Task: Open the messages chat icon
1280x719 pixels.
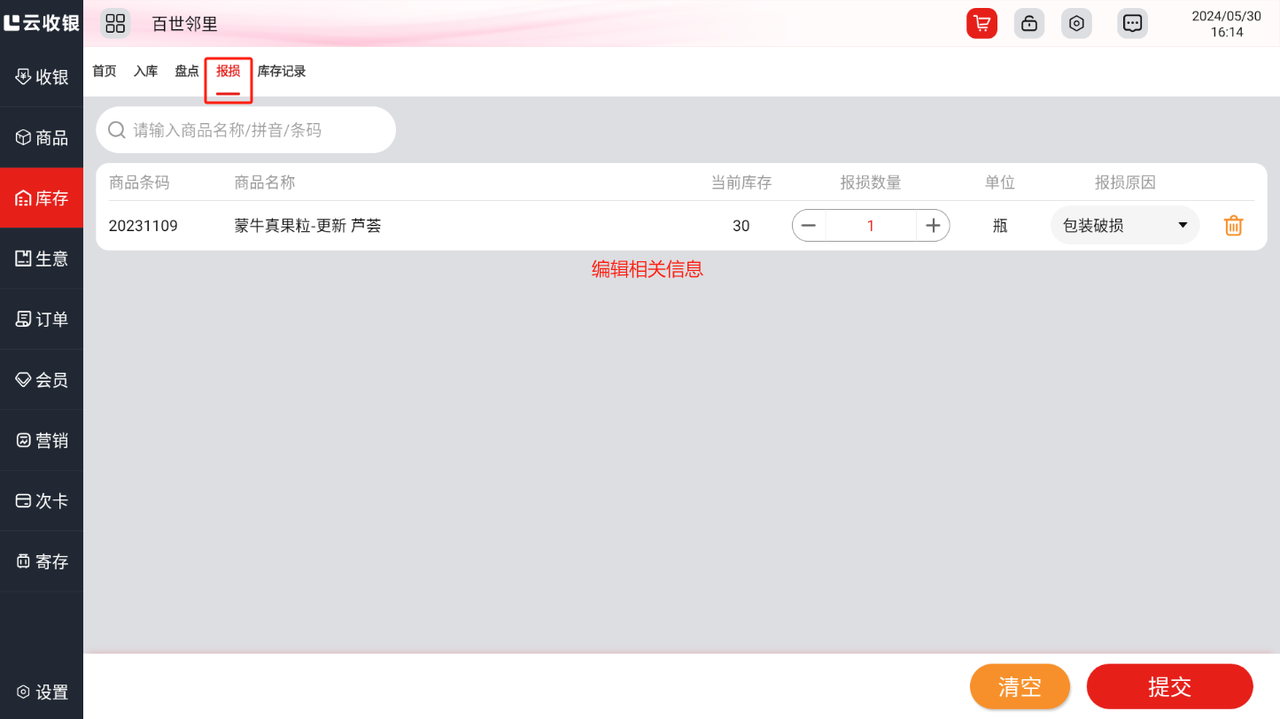Action: [1132, 23]
